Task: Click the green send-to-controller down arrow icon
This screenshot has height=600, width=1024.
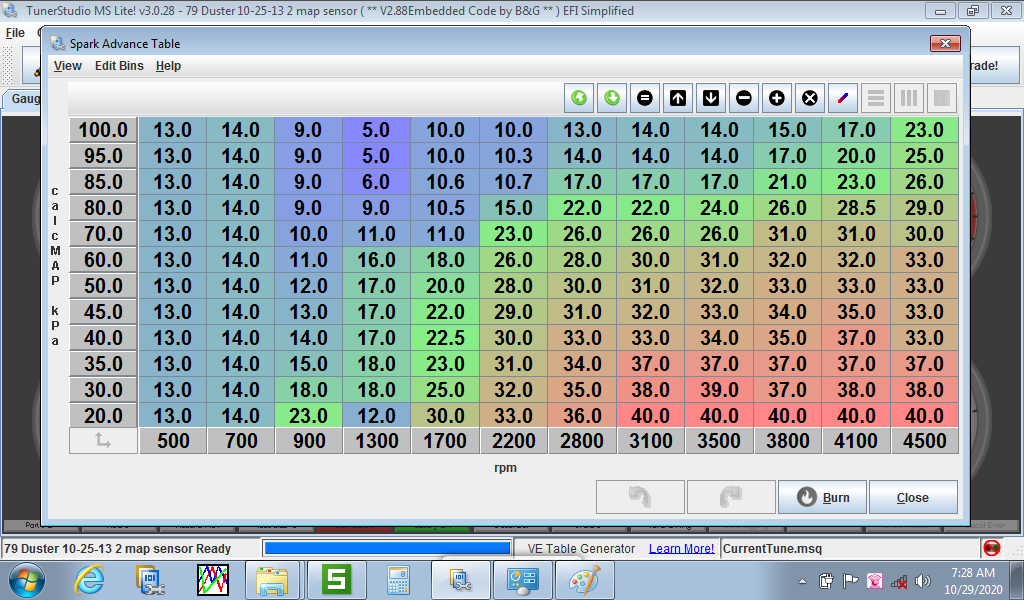Action: click(612, 98)
